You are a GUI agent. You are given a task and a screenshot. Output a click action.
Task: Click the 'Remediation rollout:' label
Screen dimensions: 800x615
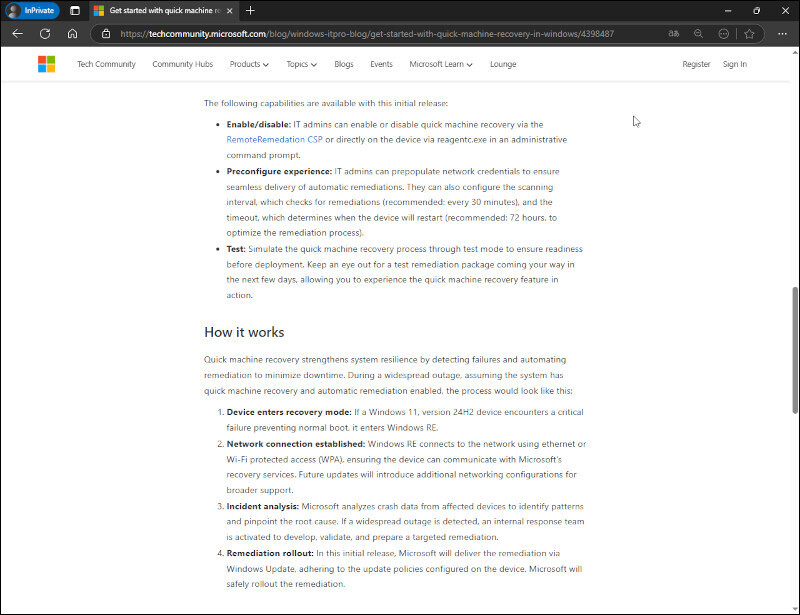(x=270, y=553)
